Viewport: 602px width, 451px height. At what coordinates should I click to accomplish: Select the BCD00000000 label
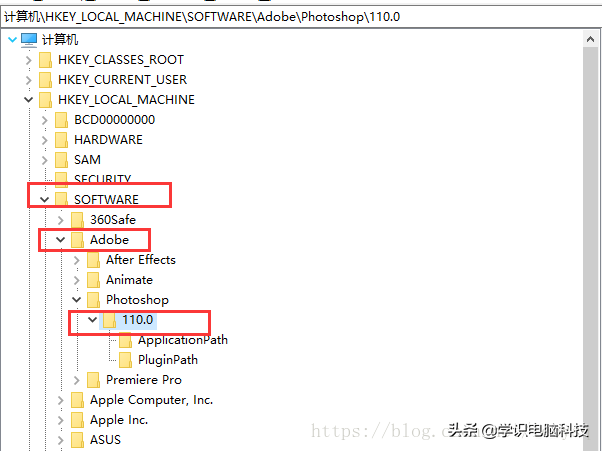pyautogui.click(x=114, y=120)
